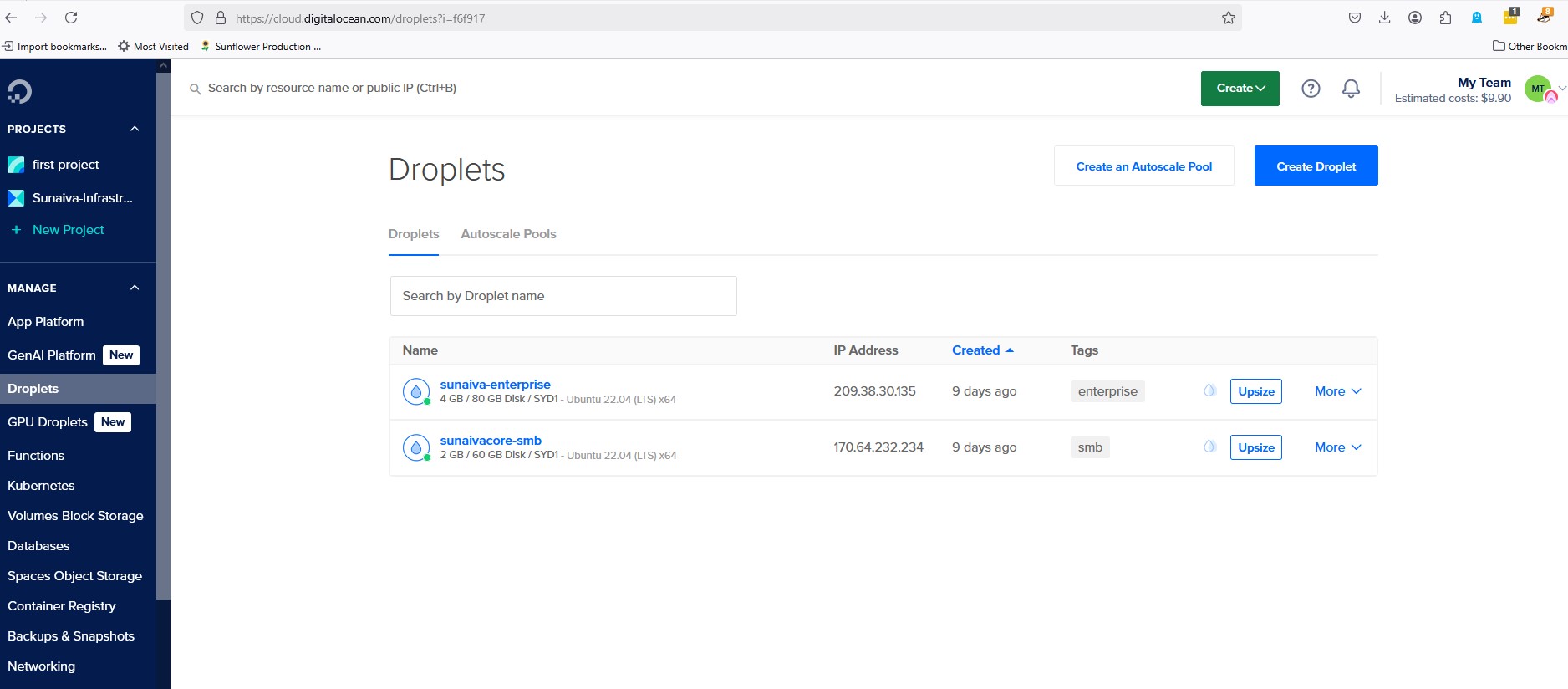Image resolution: width=1568 pixels, height=689 pixels.
Task: Expand More menu for sunaivacore-smb
Action: tap(1337, 447)
